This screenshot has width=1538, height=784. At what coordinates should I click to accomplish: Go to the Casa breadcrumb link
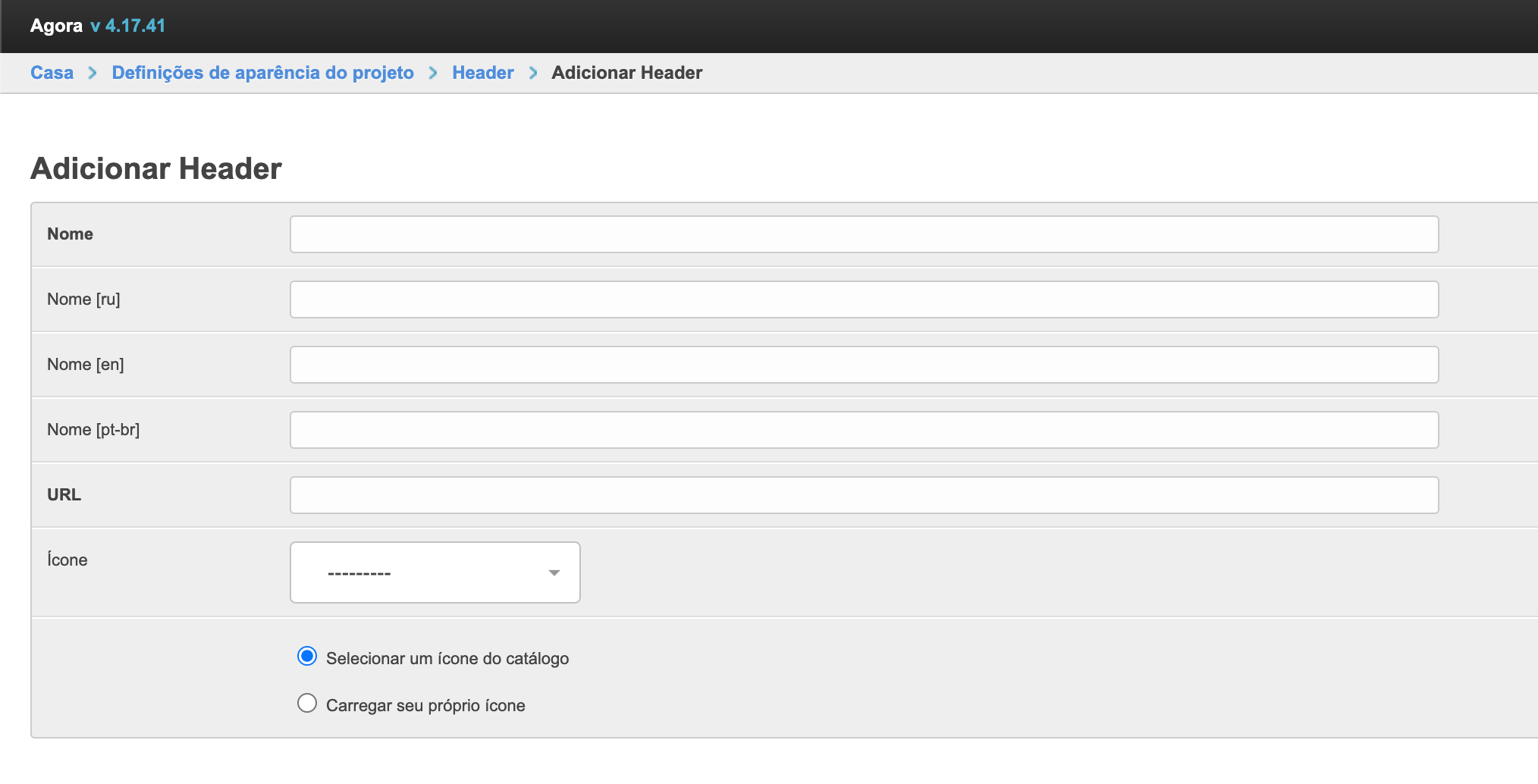52,73
